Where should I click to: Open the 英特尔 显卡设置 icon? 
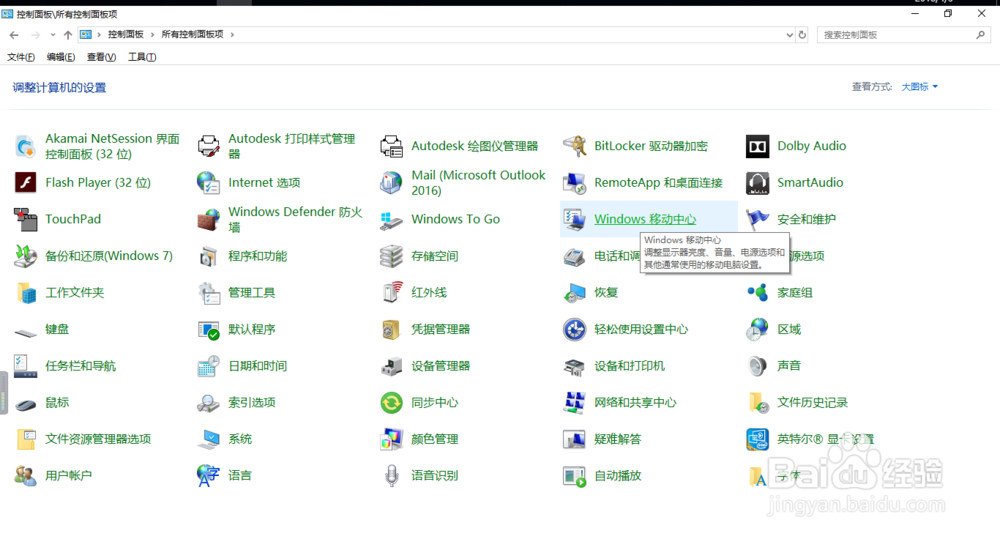[758, 439]
